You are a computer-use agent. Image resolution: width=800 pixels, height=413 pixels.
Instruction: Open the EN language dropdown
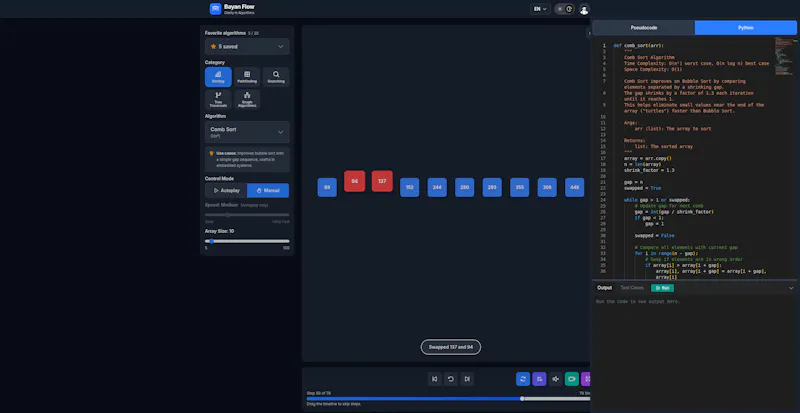coord(540,9)
